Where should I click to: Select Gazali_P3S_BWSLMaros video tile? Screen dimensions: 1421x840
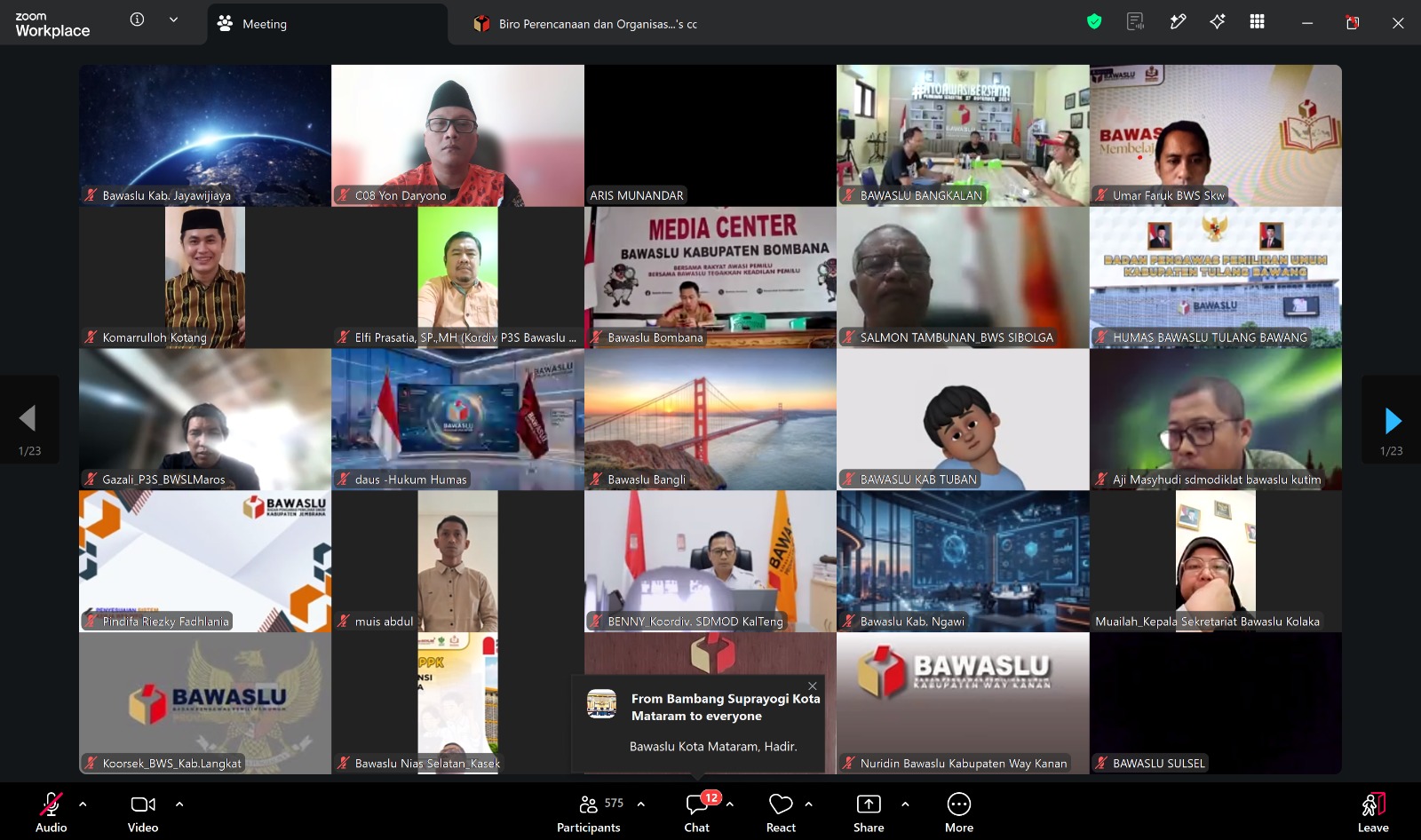click(x=205, y=419)
